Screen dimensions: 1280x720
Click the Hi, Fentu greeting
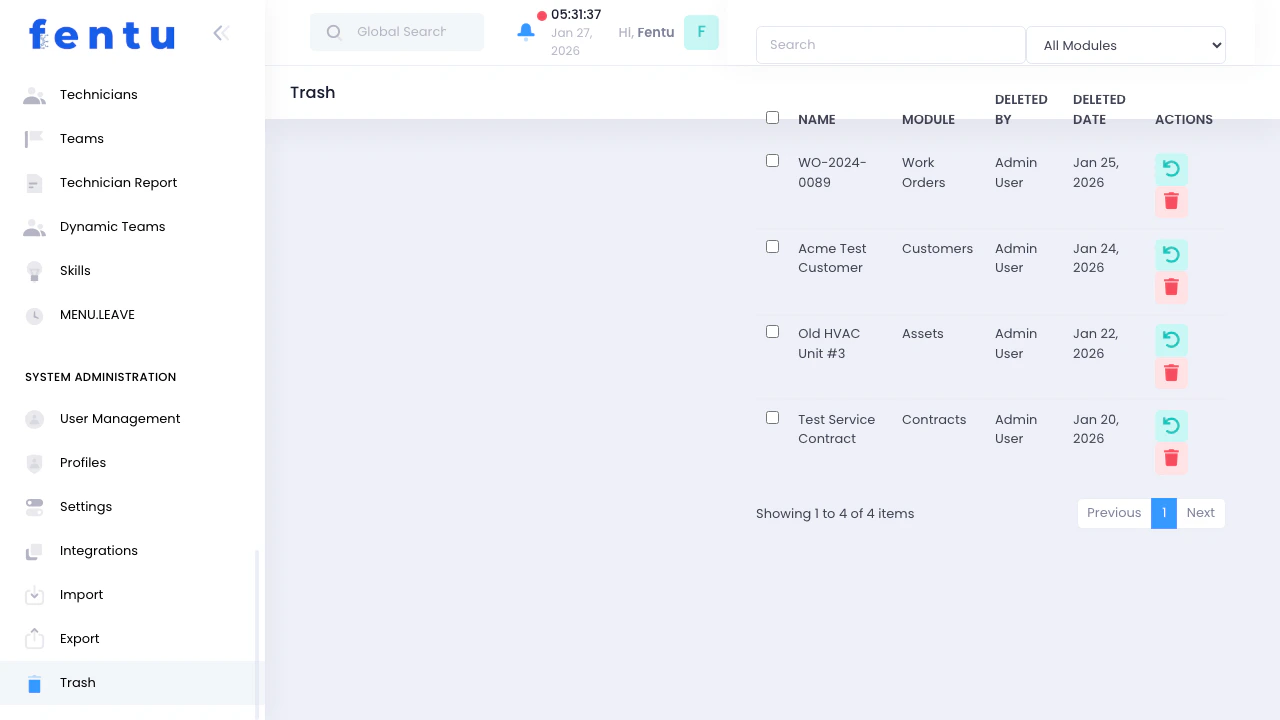(x=646, y=32)
